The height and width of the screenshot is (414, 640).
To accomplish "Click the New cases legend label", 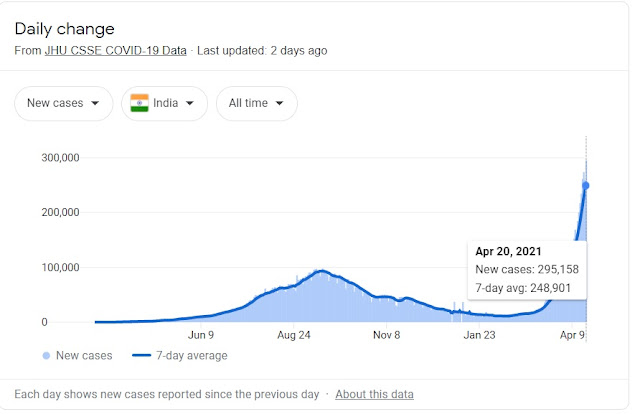I will (x=84, y=356).
